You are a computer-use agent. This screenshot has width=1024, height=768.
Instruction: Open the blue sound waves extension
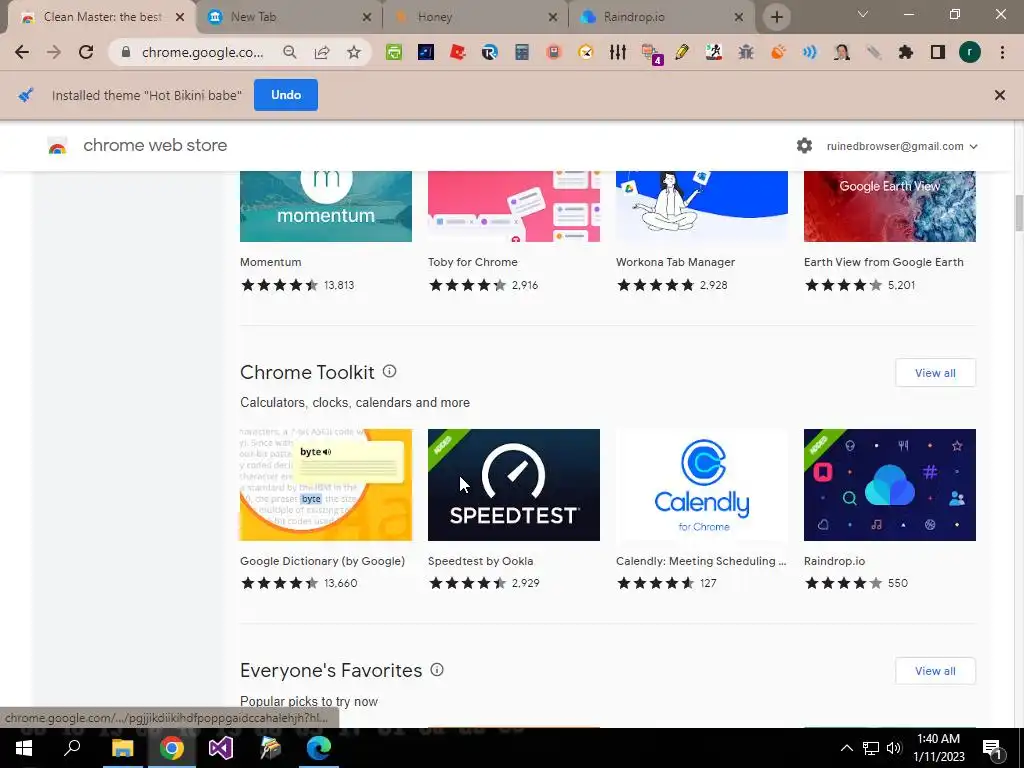810,52
